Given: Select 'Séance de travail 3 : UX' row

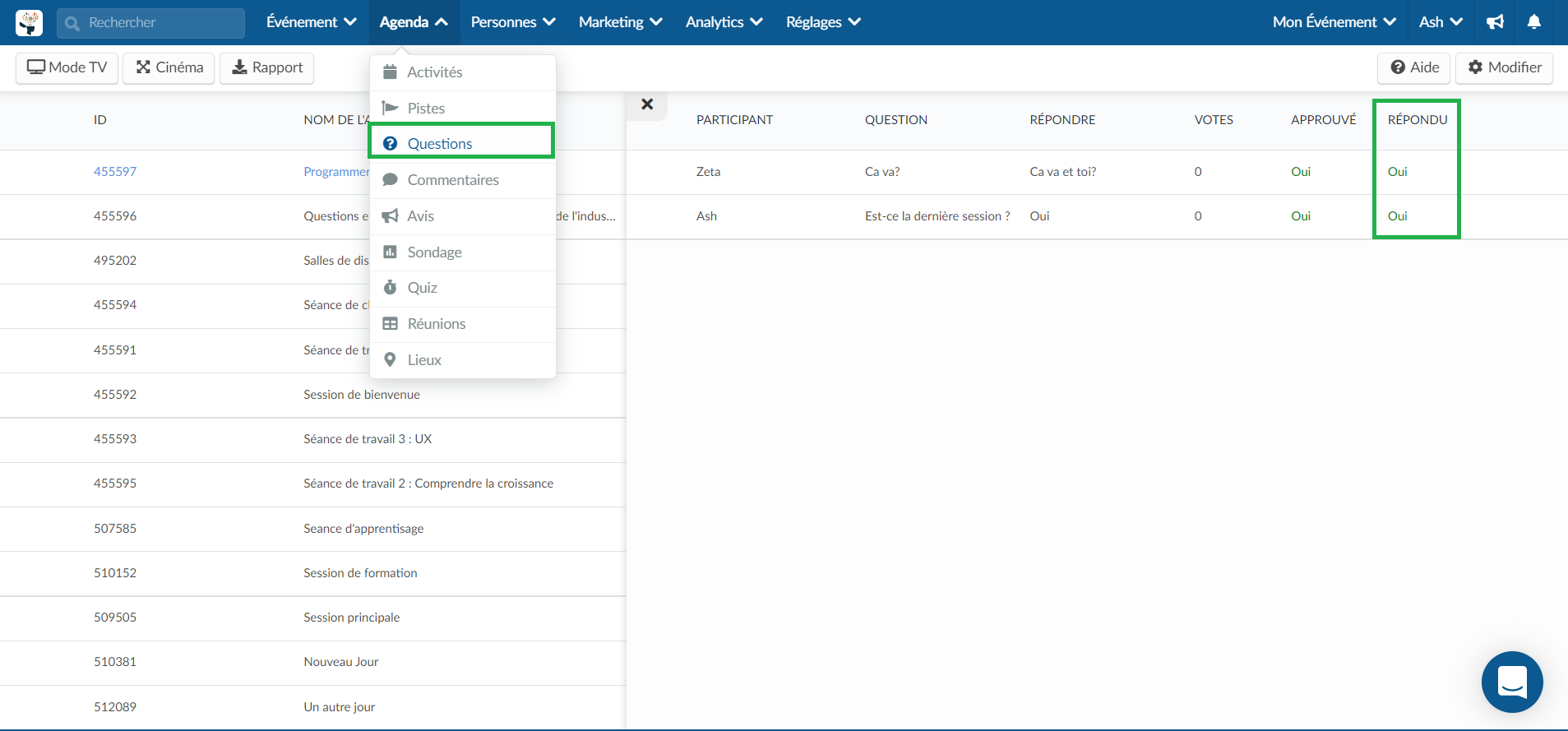Looking at the screenshot, I should [x=312, y=439].
